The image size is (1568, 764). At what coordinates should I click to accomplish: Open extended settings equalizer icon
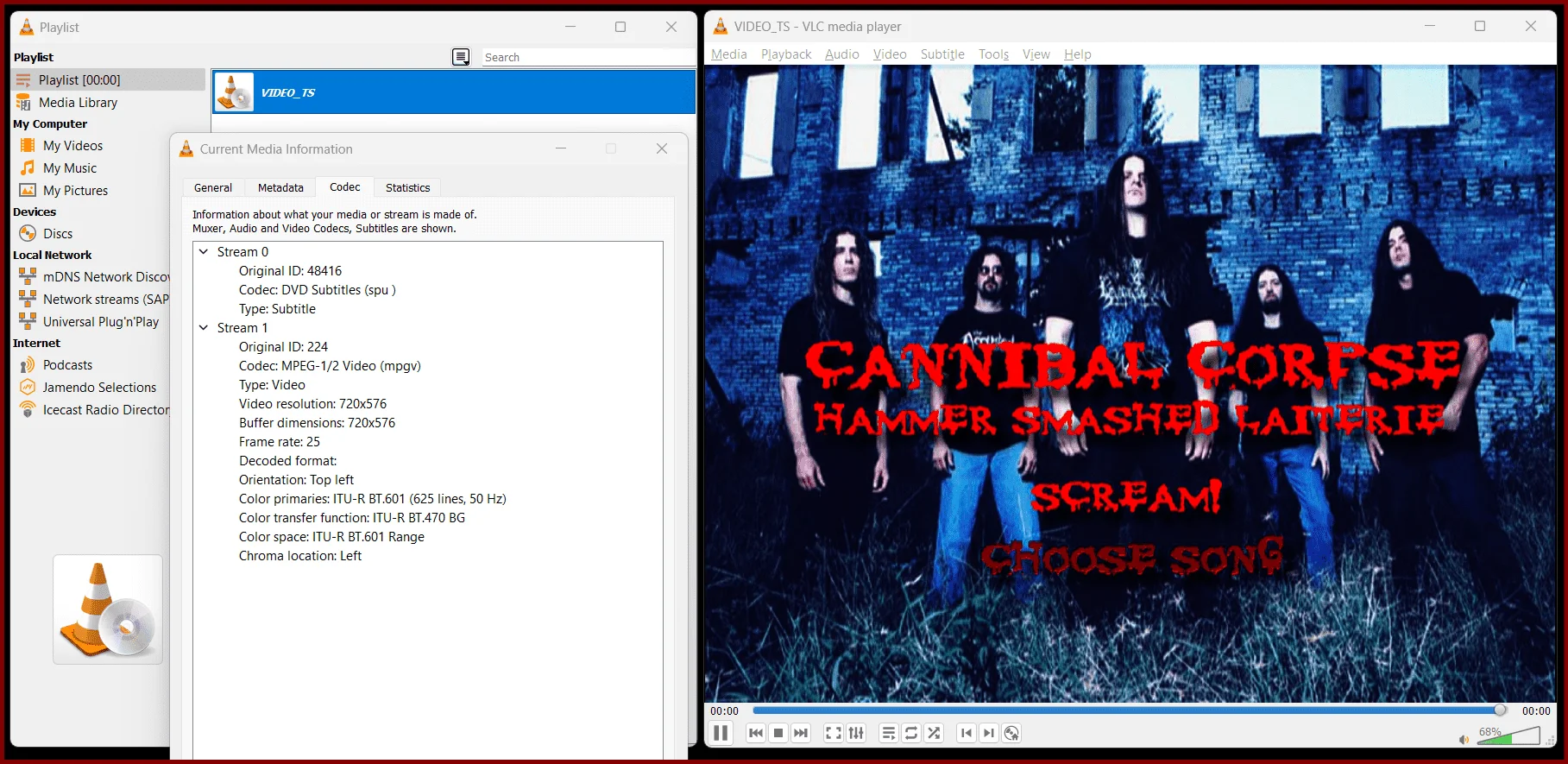[856, 733]
